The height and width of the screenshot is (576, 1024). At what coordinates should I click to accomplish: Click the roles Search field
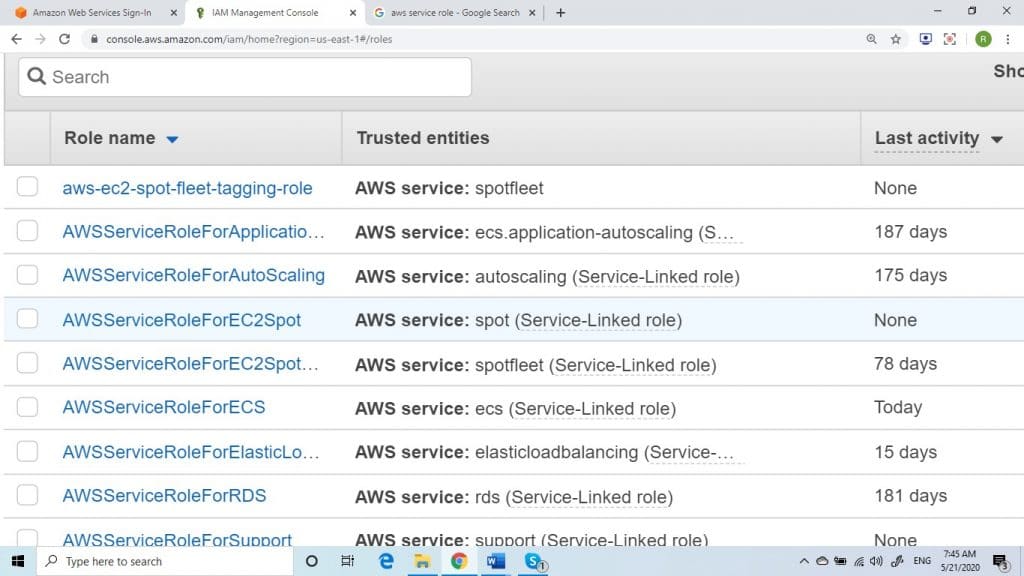[245, 77]
